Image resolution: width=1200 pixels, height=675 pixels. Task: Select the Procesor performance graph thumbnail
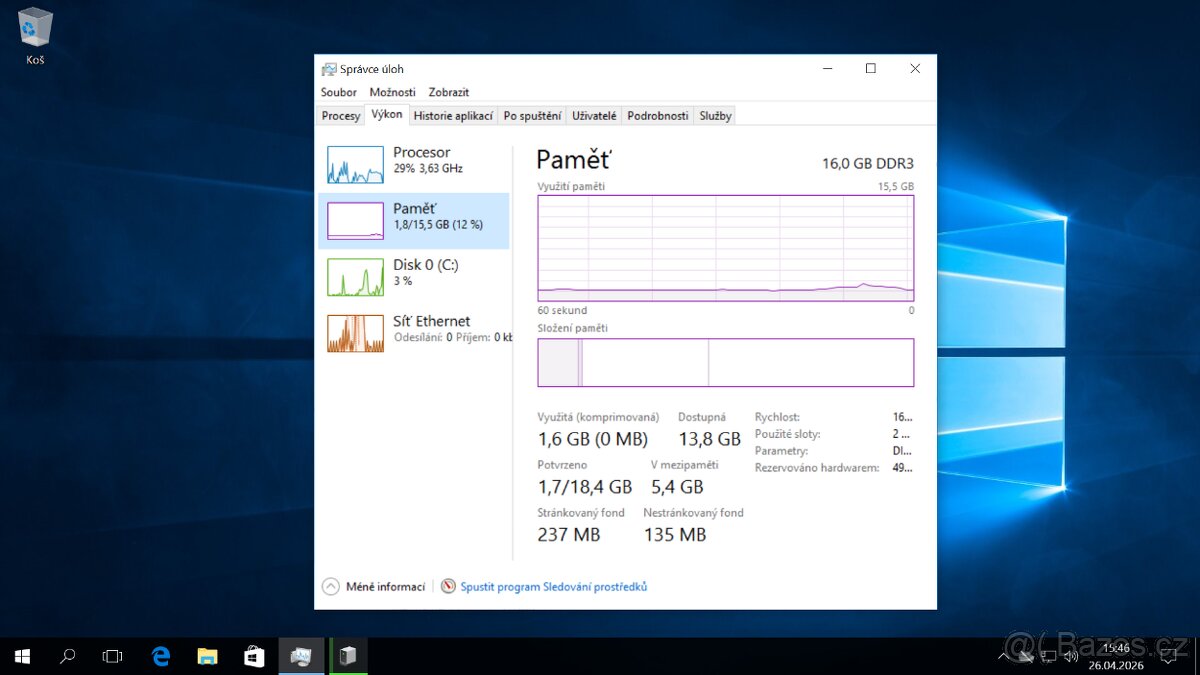pyautogui.click(x=355, y=165)
